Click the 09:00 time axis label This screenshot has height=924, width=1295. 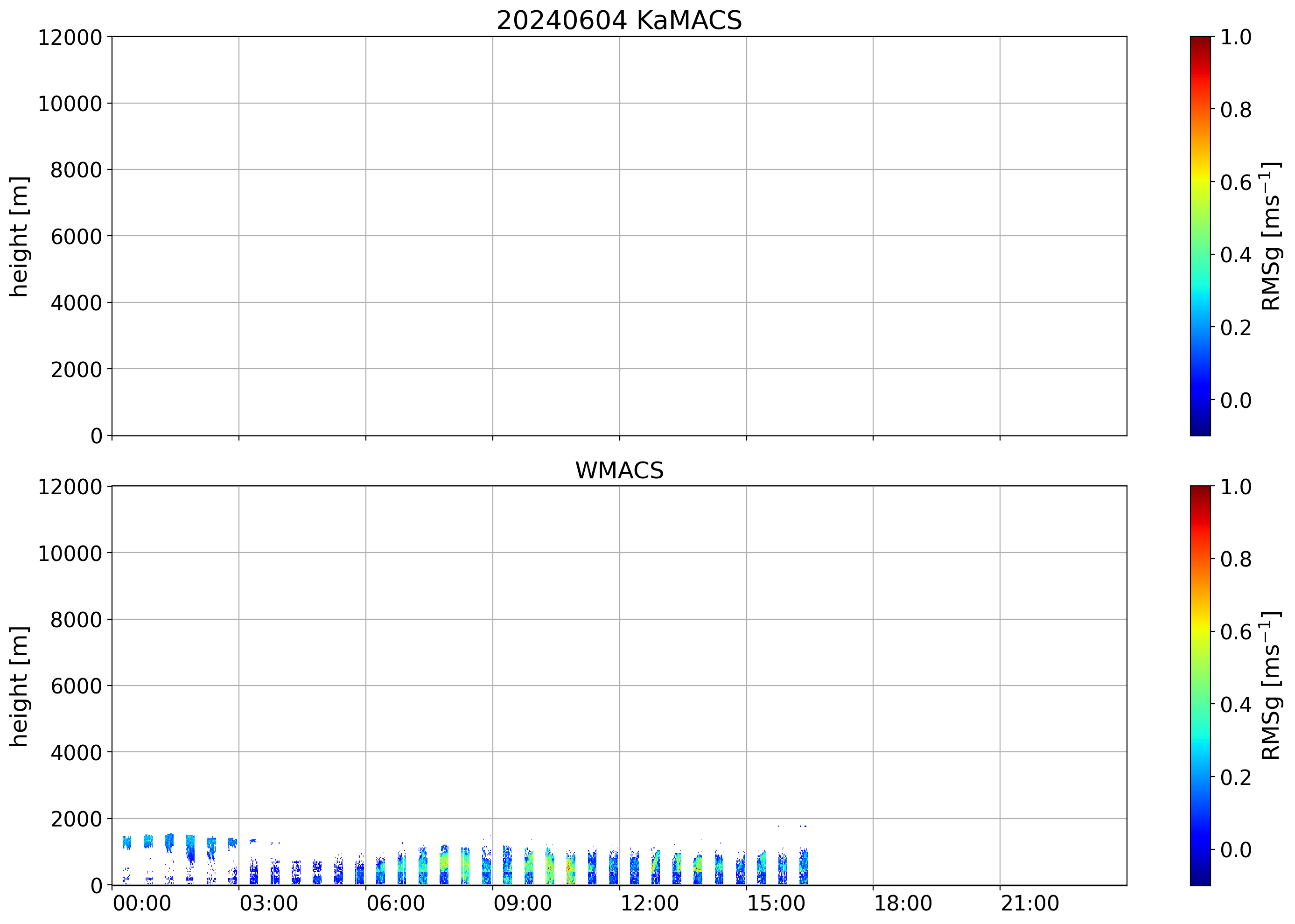tap(522, 903)
